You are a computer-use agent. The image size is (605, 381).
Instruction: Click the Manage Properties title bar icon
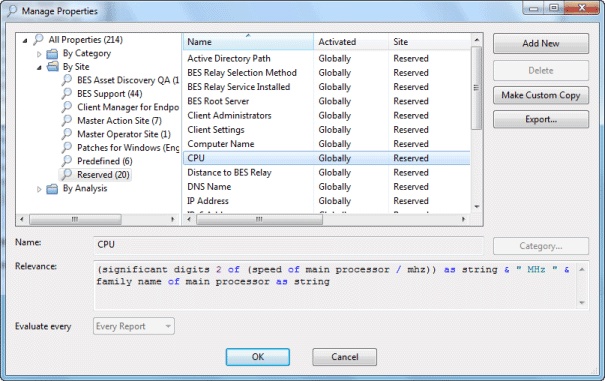12,11
